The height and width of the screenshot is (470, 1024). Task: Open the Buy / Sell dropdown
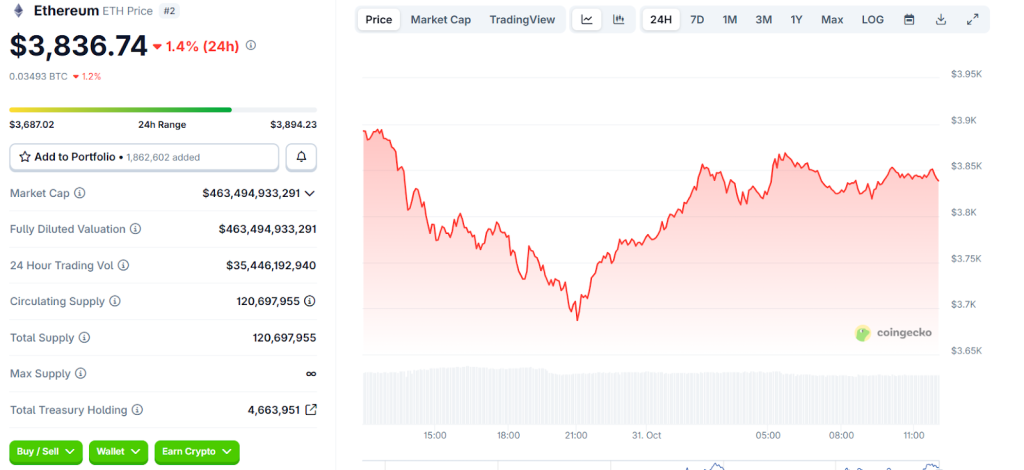click(46, 452)
